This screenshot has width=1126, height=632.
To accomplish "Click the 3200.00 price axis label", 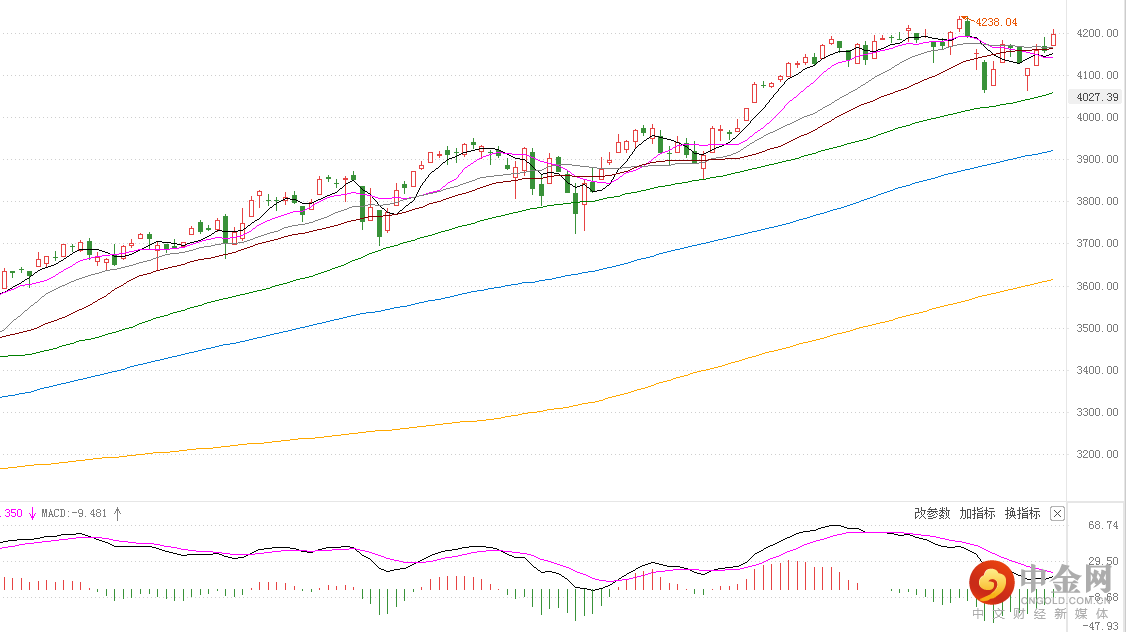I will (1097, 455).
